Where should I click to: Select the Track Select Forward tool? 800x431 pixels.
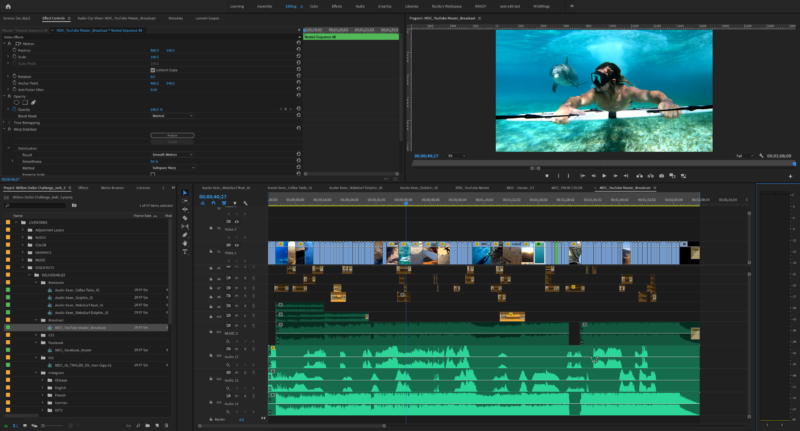(185, 201)
